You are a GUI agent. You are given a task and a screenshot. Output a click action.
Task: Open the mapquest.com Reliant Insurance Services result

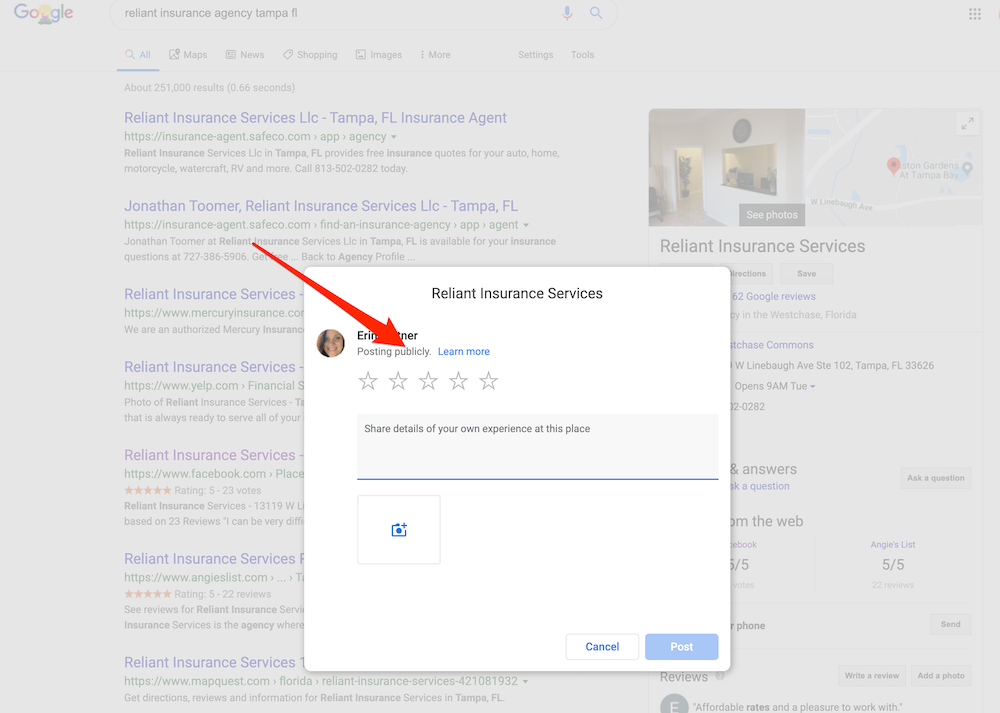214,662
